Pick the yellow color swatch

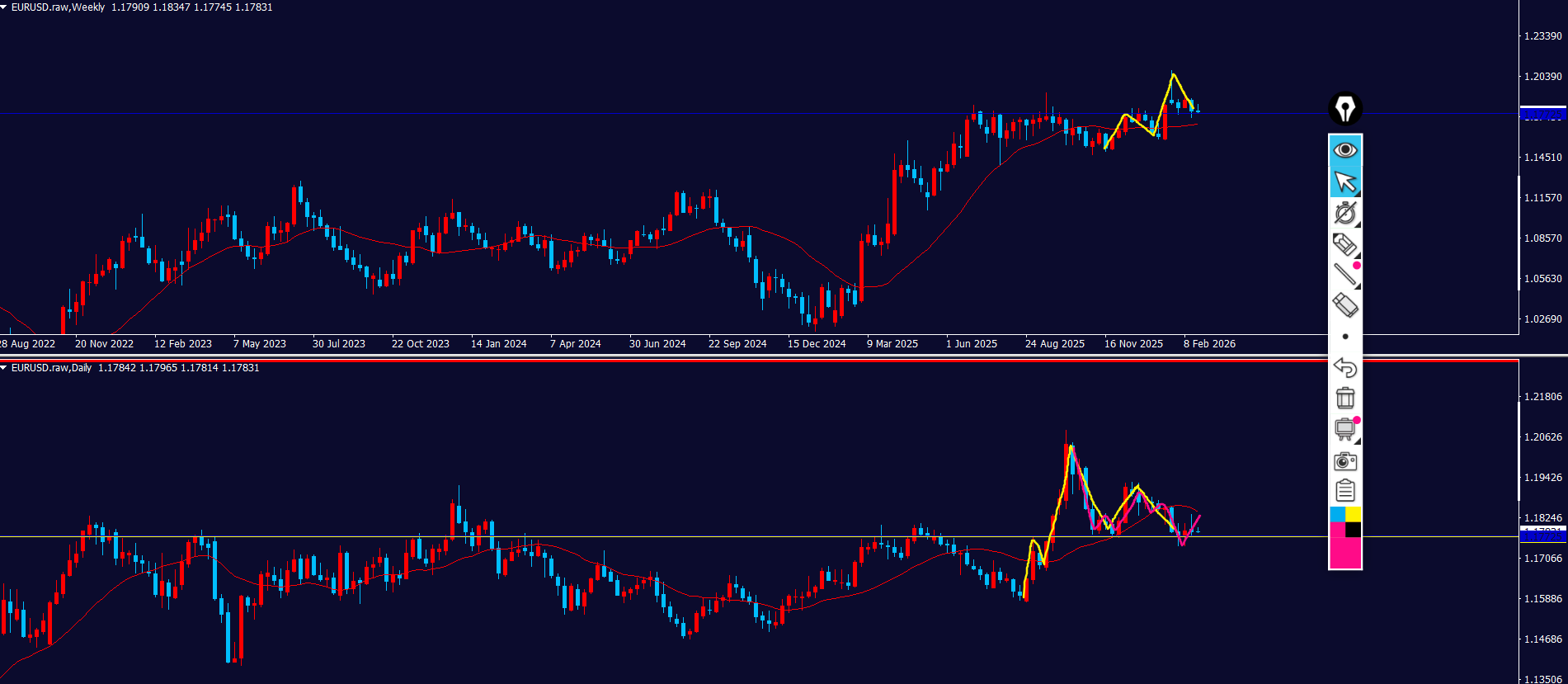click(1354, 515)
